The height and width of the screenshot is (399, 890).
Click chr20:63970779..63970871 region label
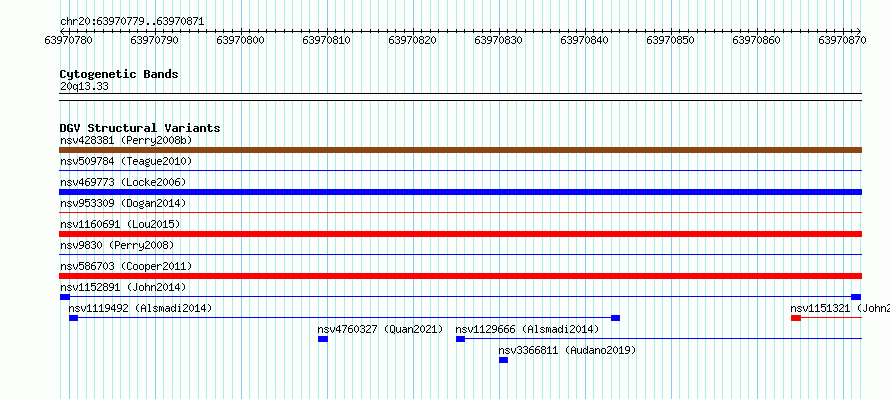coord(132,22)
